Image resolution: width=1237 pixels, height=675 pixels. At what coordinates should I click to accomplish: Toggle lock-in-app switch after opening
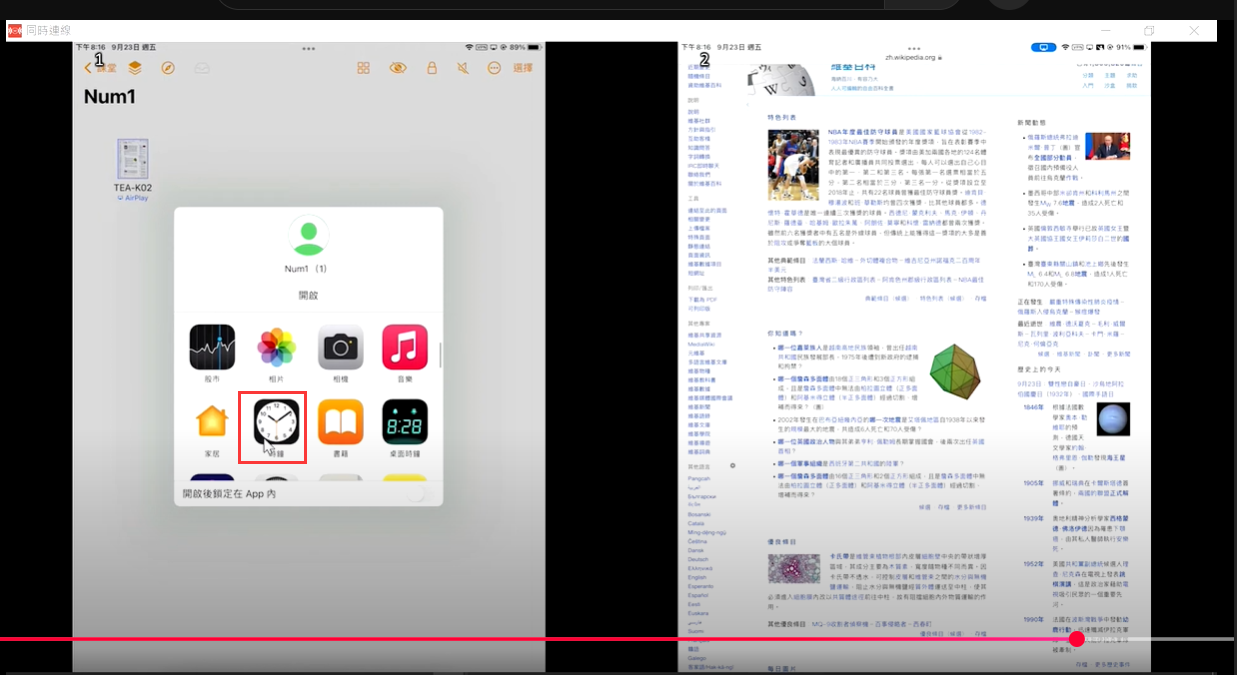tap(408, 493)
